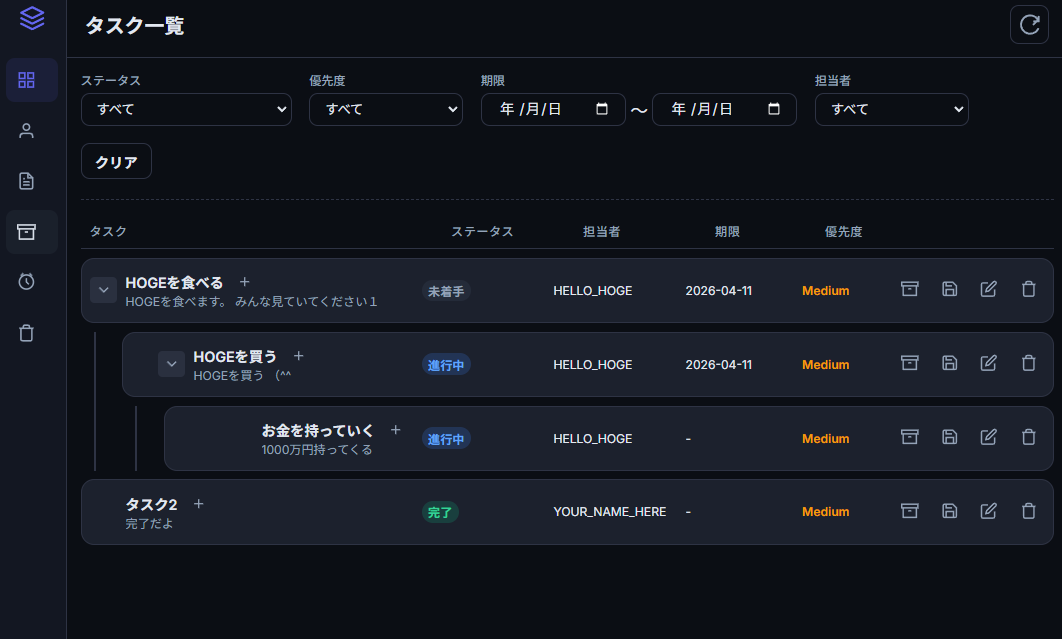Screen dimensions: 1062x639
Task: Save the HOGEを買う task
Action: [950, 363]
